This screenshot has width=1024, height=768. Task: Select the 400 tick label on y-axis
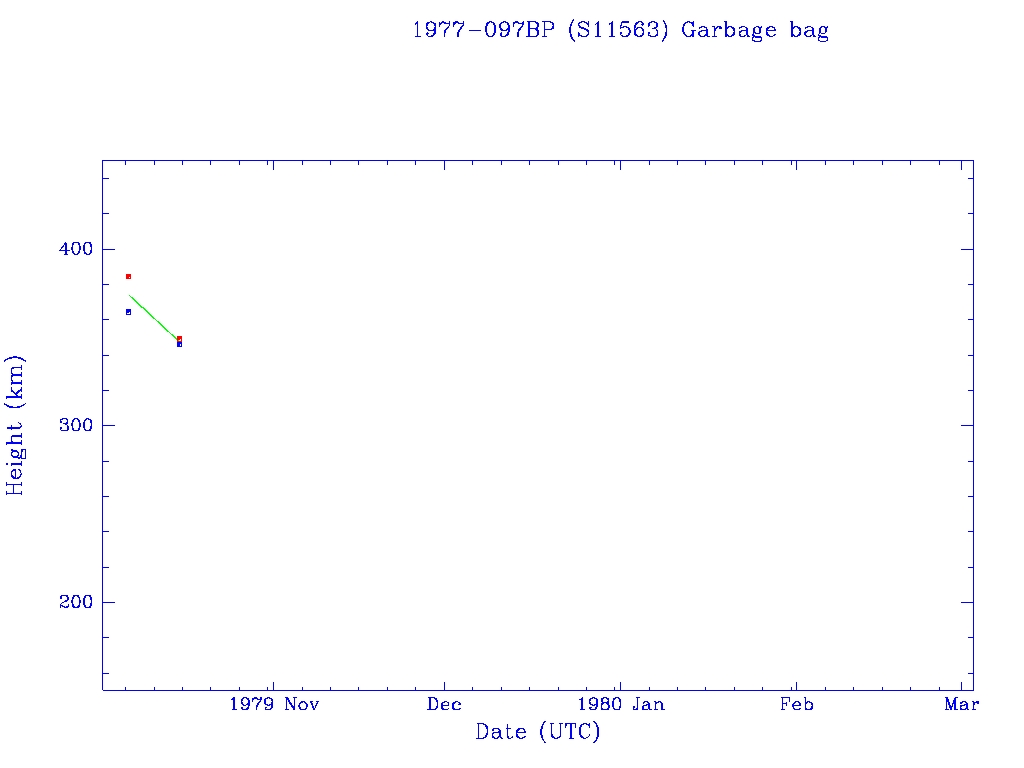[x=69, y=249]
